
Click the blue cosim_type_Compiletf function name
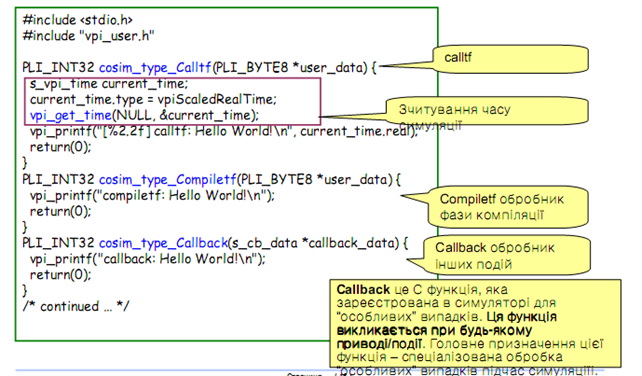167,180
